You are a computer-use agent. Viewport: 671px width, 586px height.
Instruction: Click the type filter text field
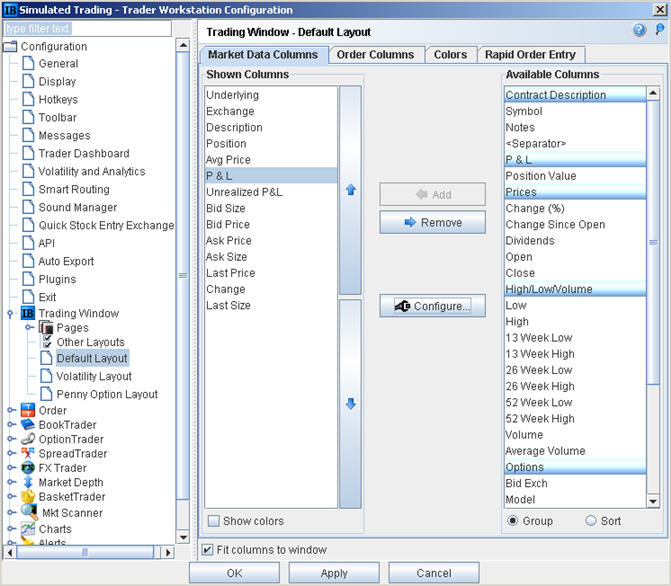click(x=87, y=29)
